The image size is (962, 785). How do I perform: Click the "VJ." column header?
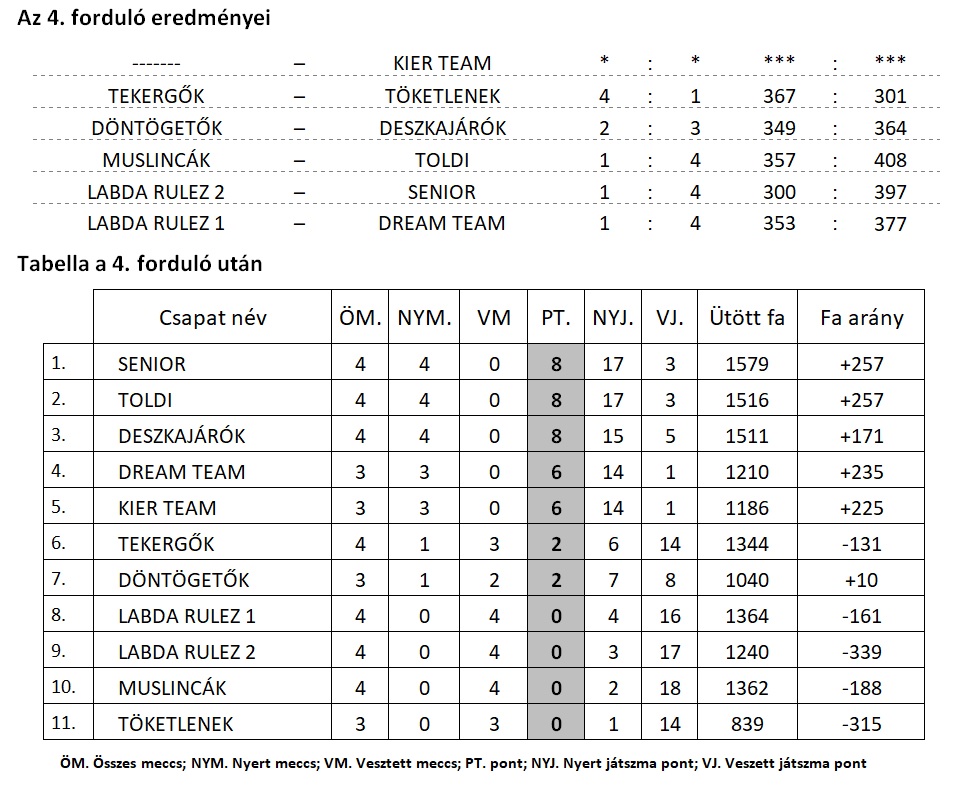[670, 318]
